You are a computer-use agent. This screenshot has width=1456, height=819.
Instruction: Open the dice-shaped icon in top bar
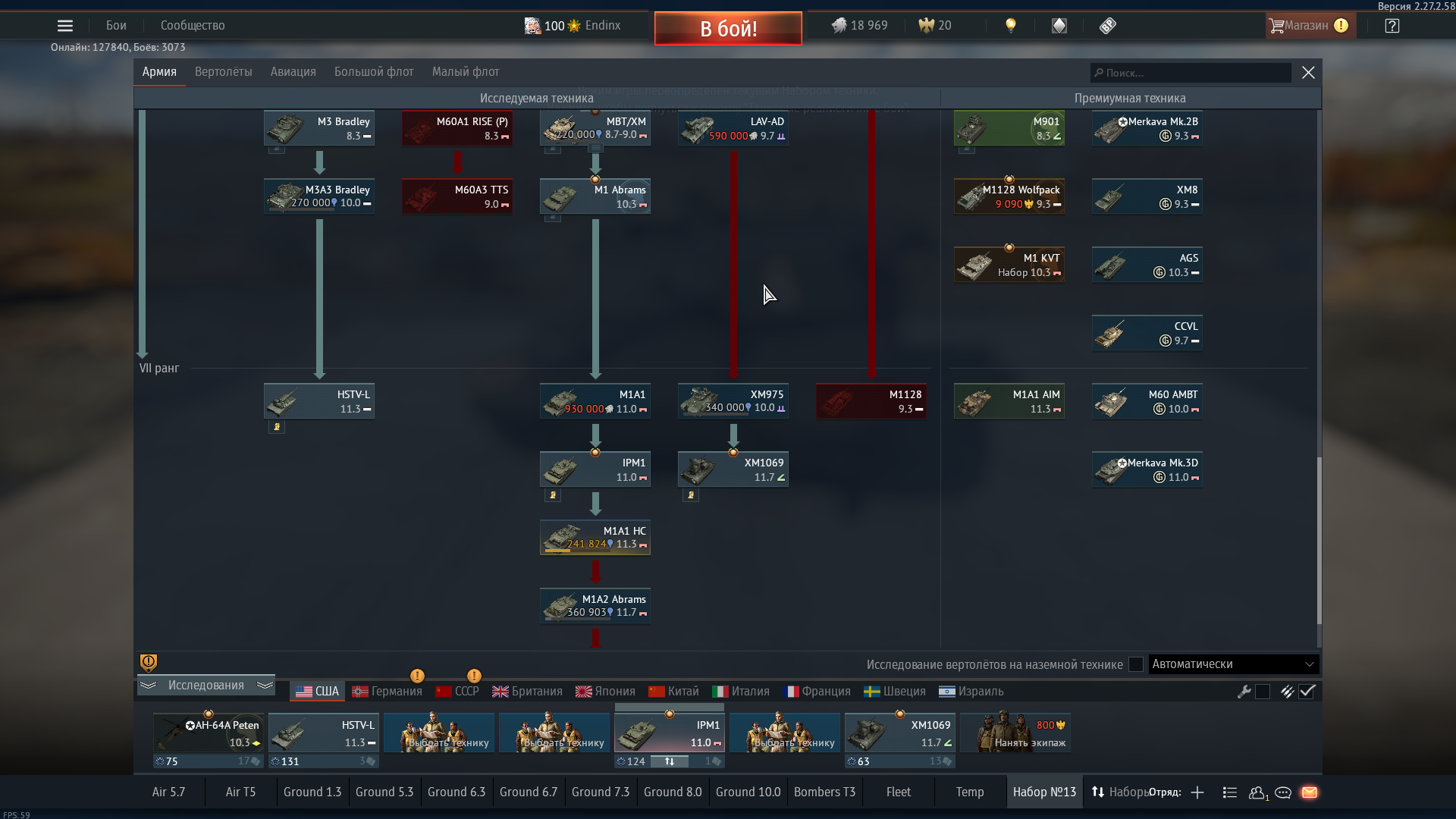(1059, 26)
